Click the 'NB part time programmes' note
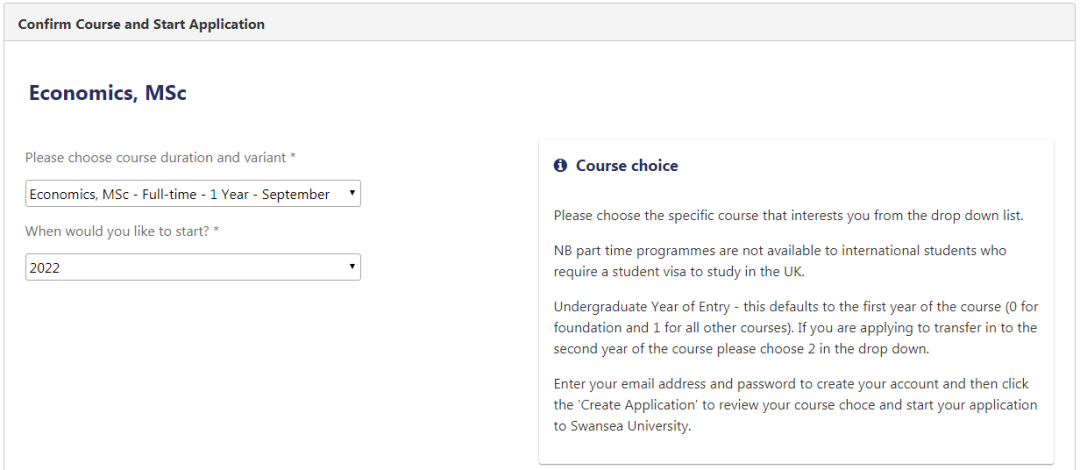Viewport: 1080px width, 470px height. 779,250
